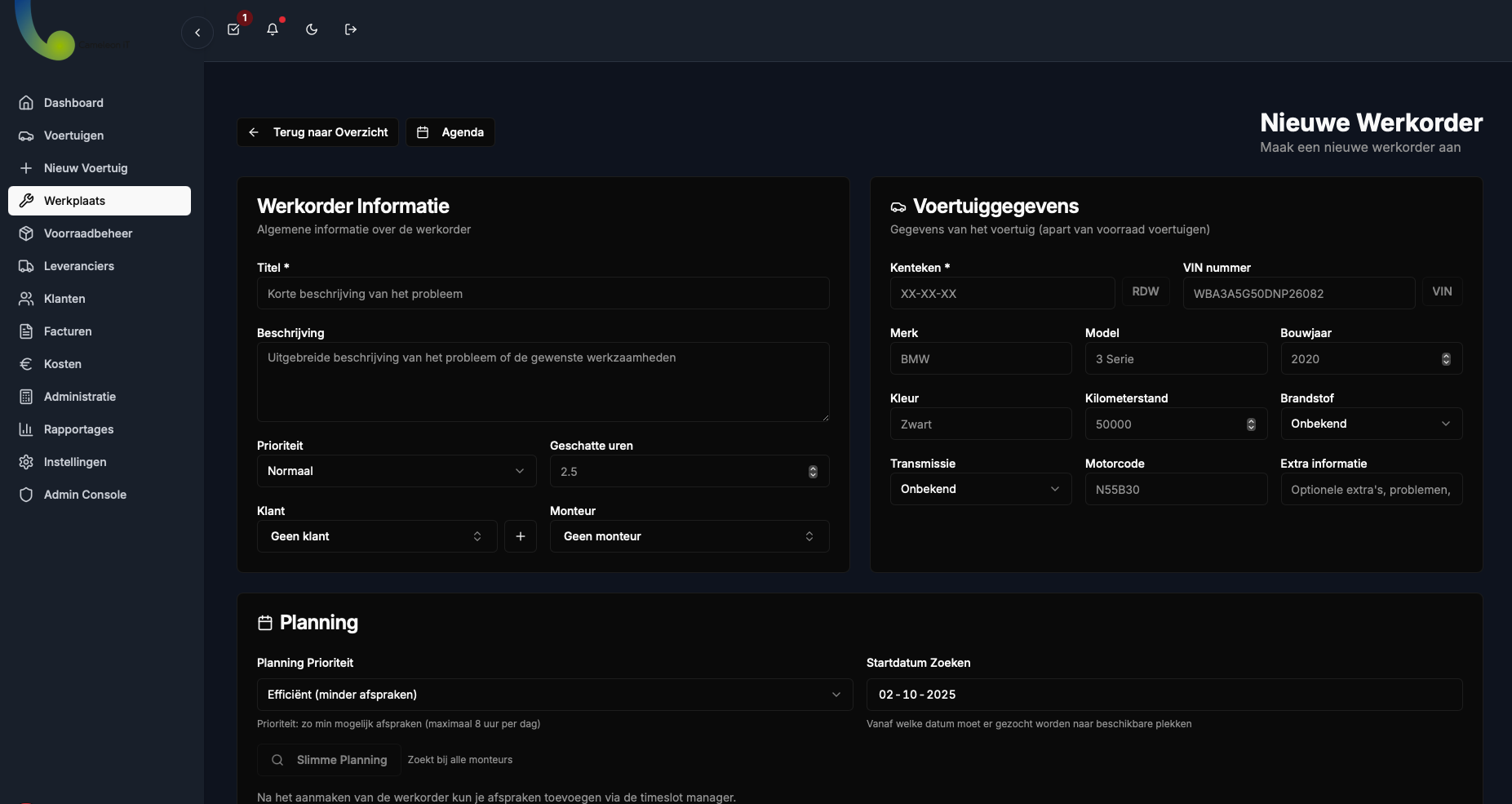This screenshot has height=804, width=1512.
Task: Go back with Terug naar Overzicht
Action: pos(317,132)
